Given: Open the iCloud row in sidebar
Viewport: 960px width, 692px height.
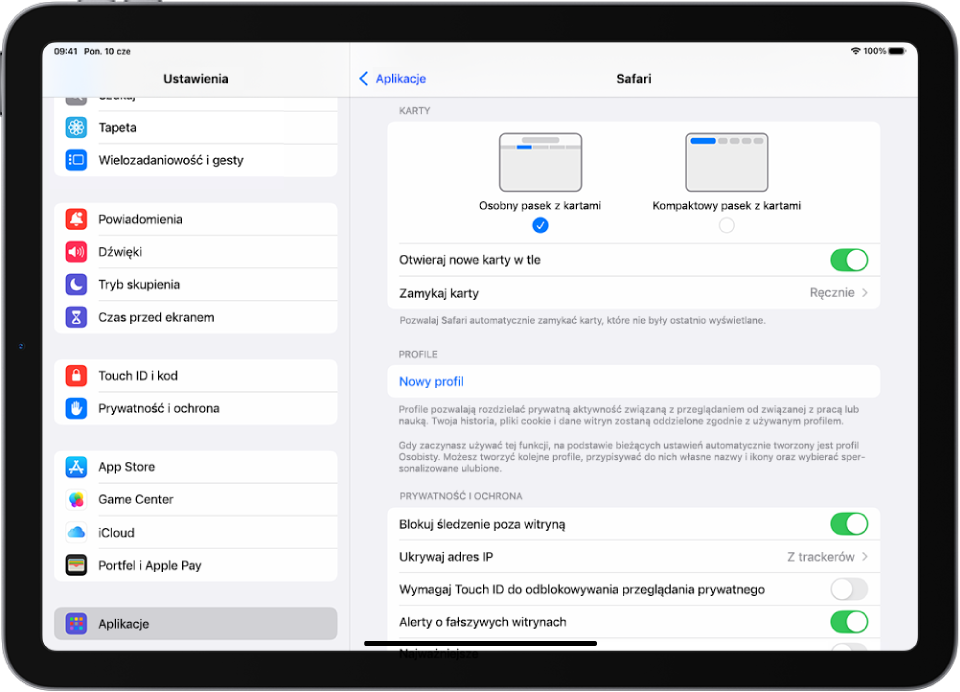Looking at the screenshot, I should (196, 533).
